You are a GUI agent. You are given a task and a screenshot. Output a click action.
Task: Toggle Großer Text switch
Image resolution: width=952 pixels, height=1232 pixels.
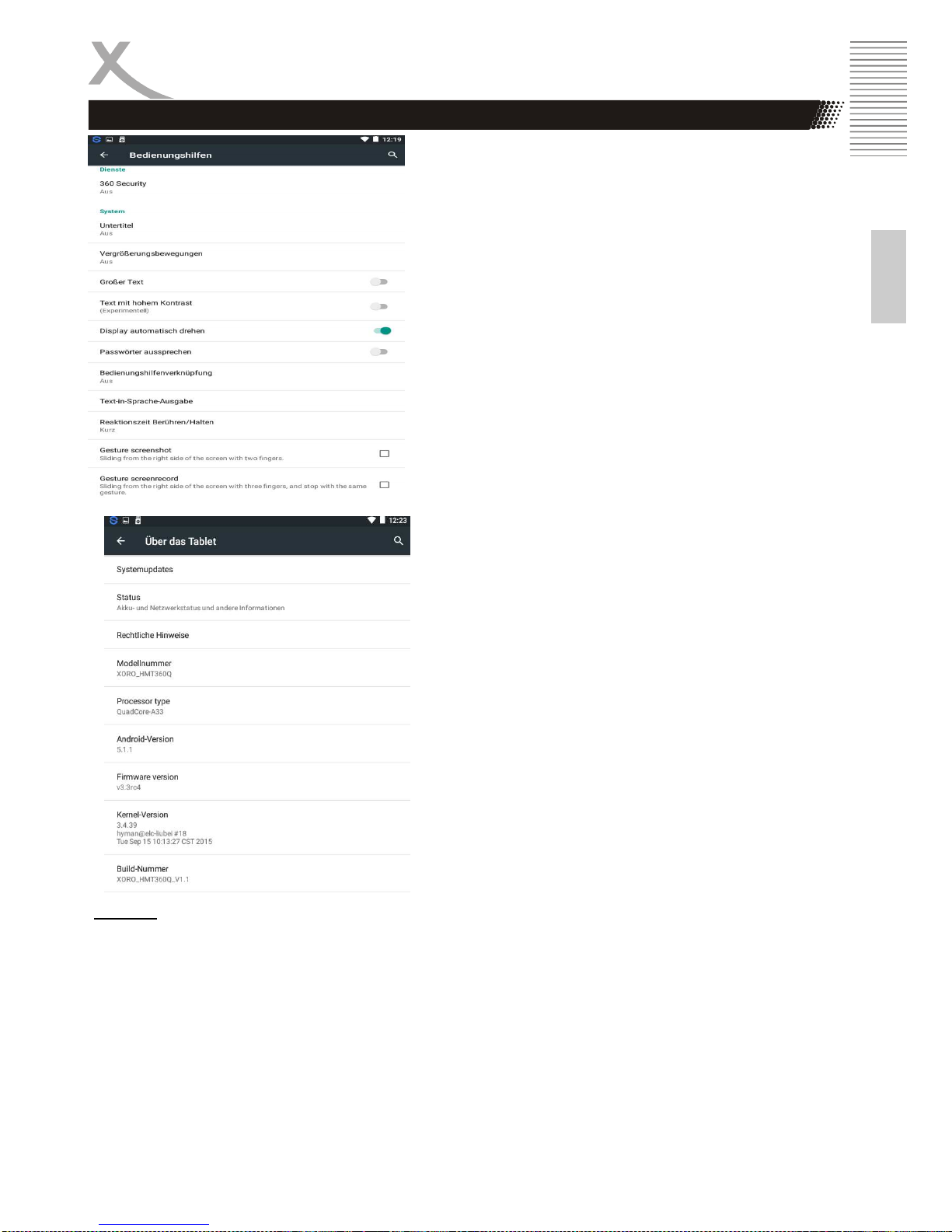tap(379, 281)
